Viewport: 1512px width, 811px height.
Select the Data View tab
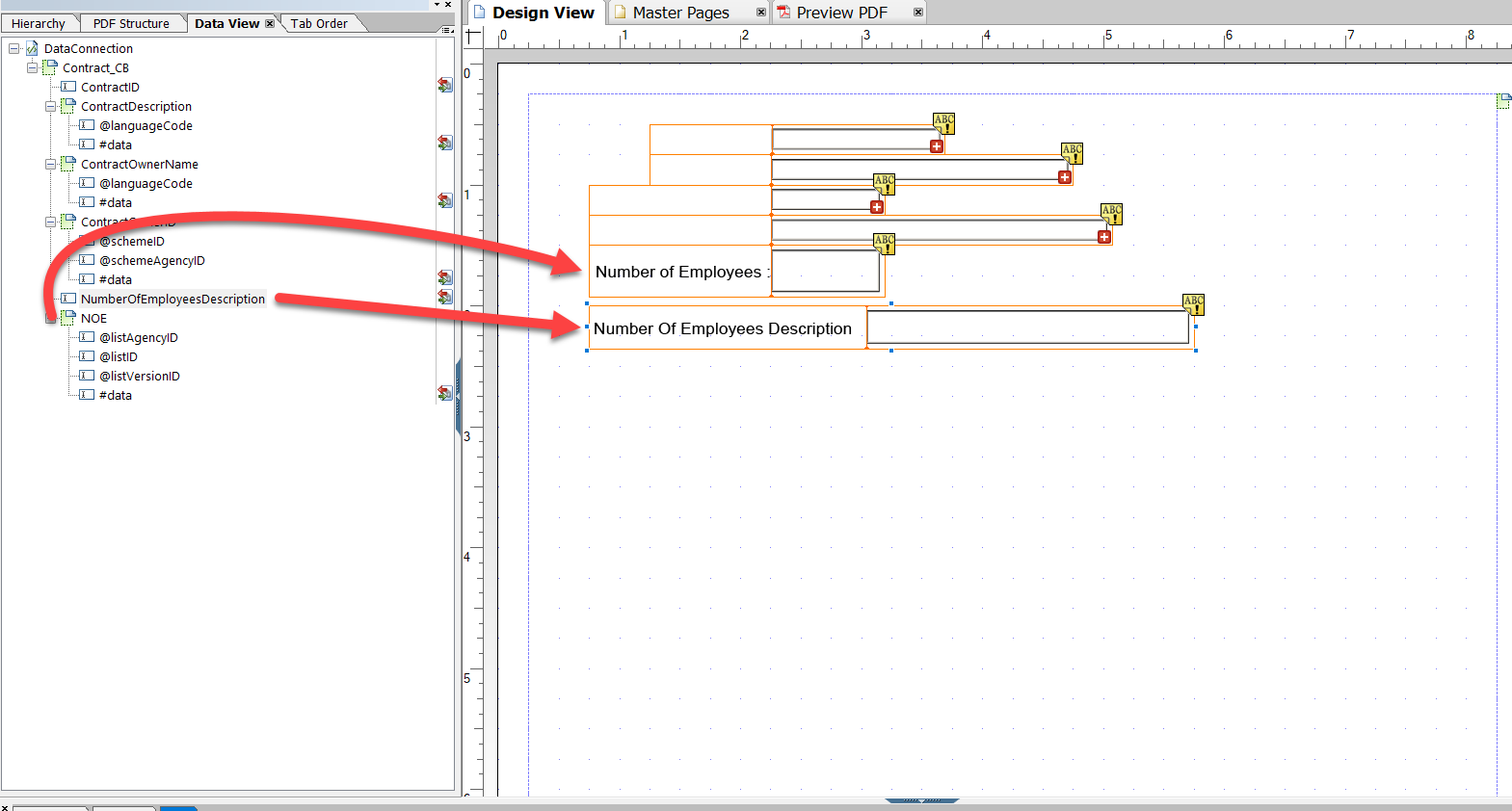227,23
